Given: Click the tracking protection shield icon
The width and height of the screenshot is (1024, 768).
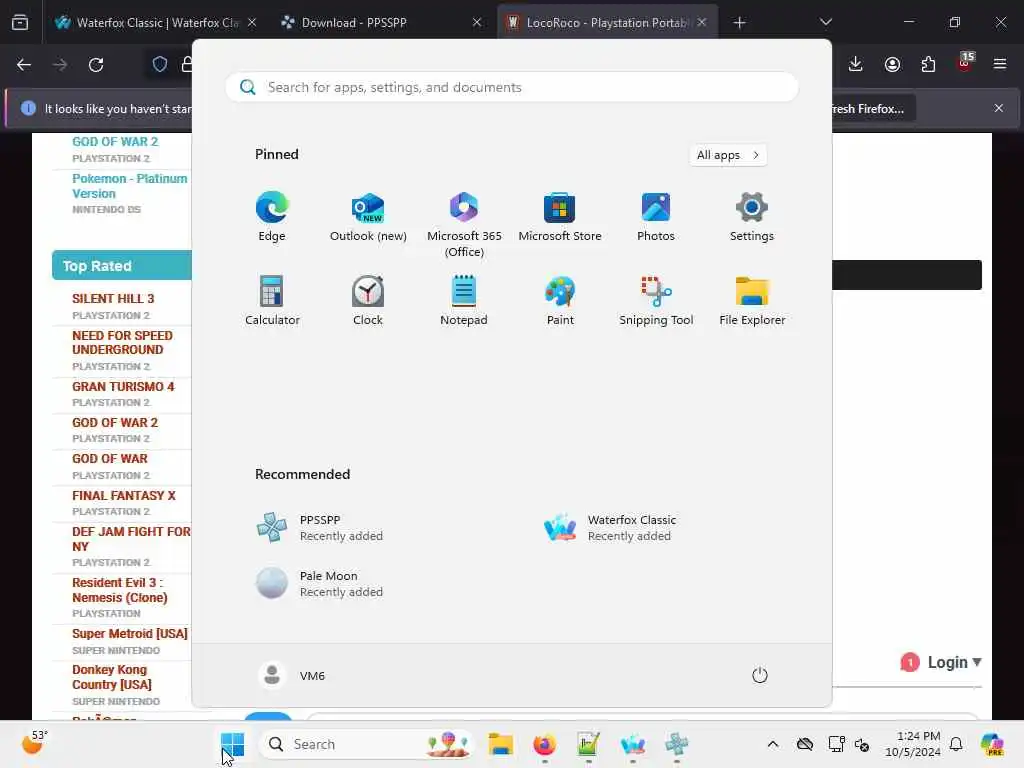Looking at the screenshot, I should click(x=159, y=64).
